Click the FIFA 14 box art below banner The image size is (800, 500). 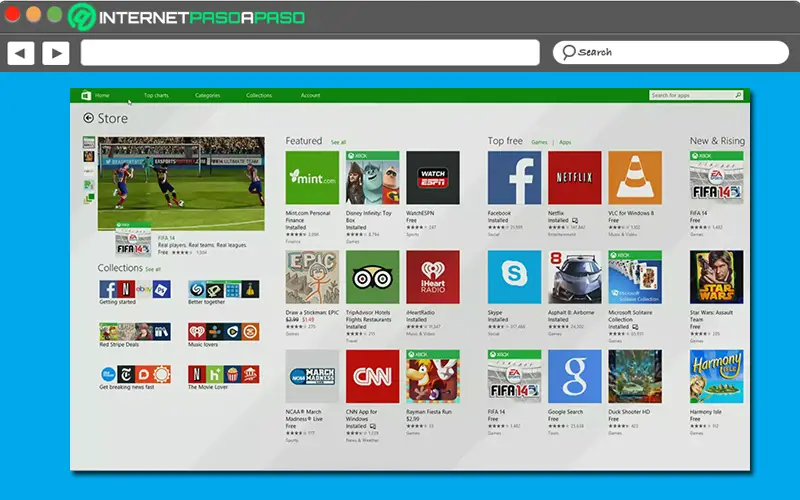pyautogui.click(x=133, y=239)
